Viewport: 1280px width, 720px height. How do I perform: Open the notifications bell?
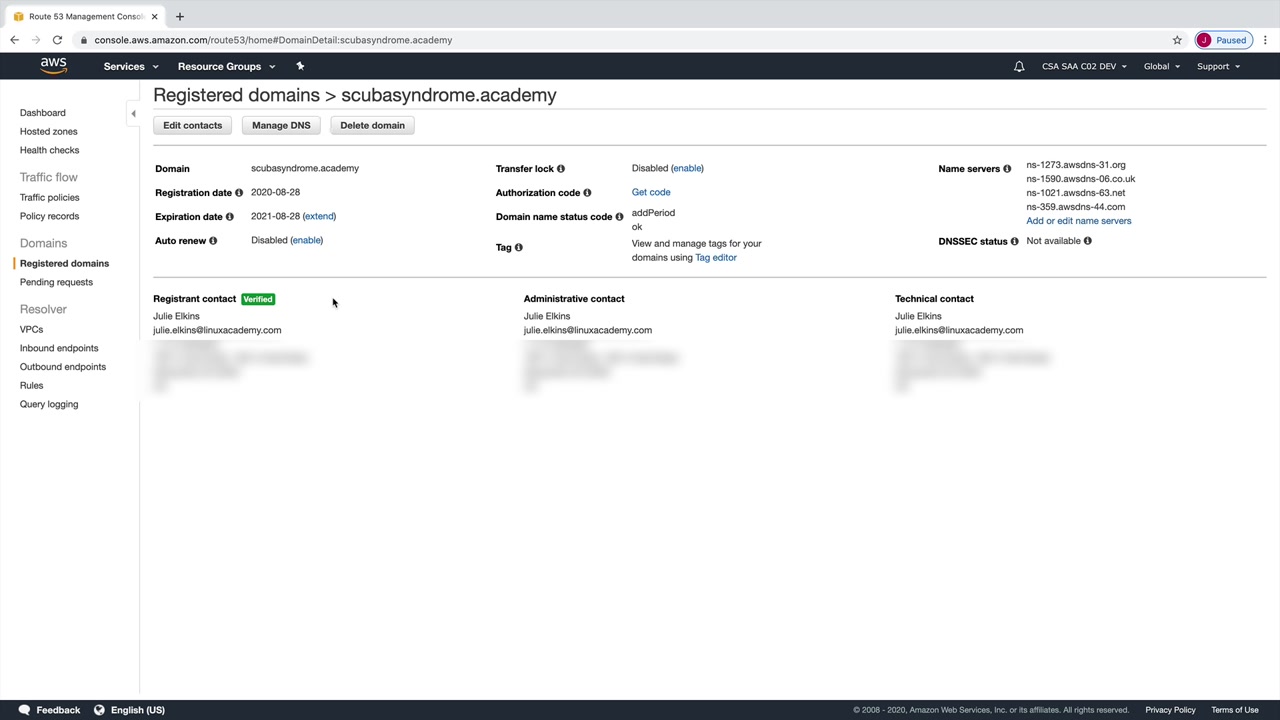pyautogui.click(x=1019, y=67)
